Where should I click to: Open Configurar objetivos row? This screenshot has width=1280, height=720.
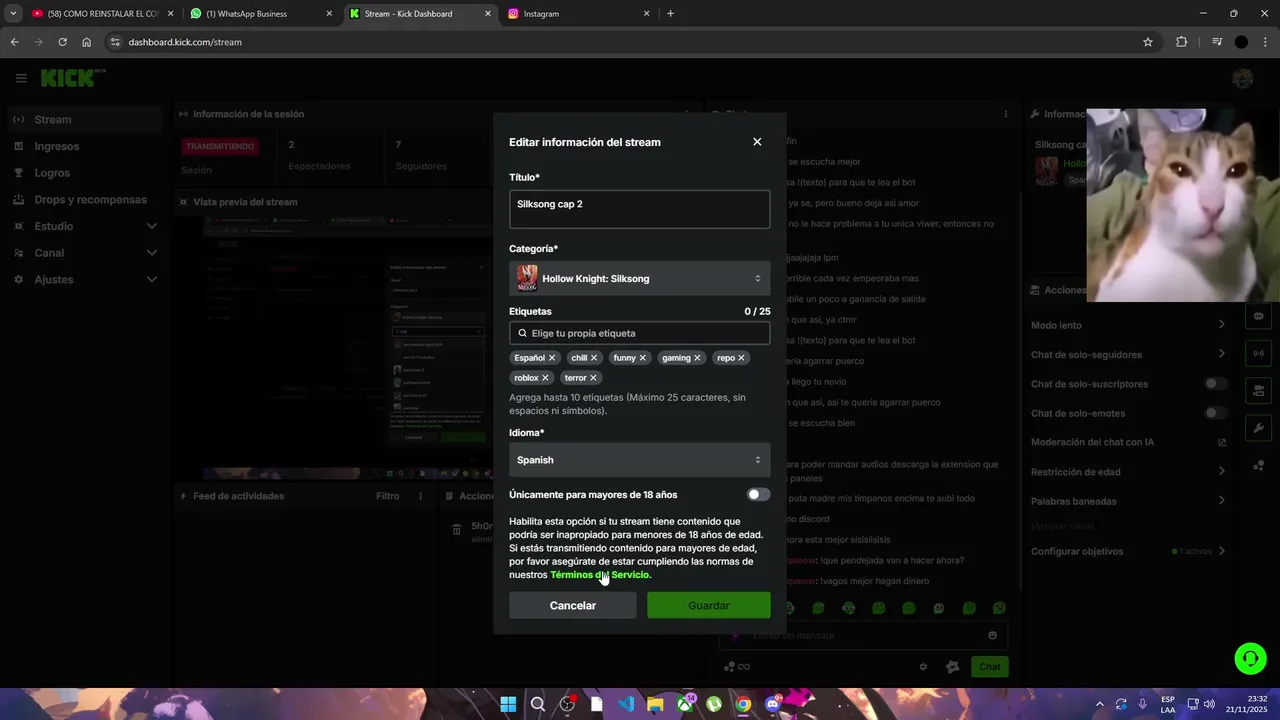click(1128, 551)
